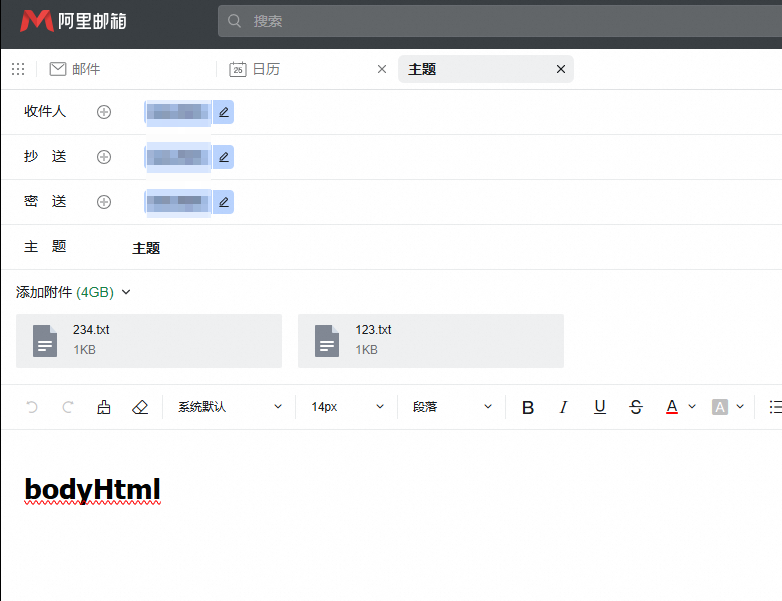Toggle italic formatting
The image size is (782, 601).
563,407
